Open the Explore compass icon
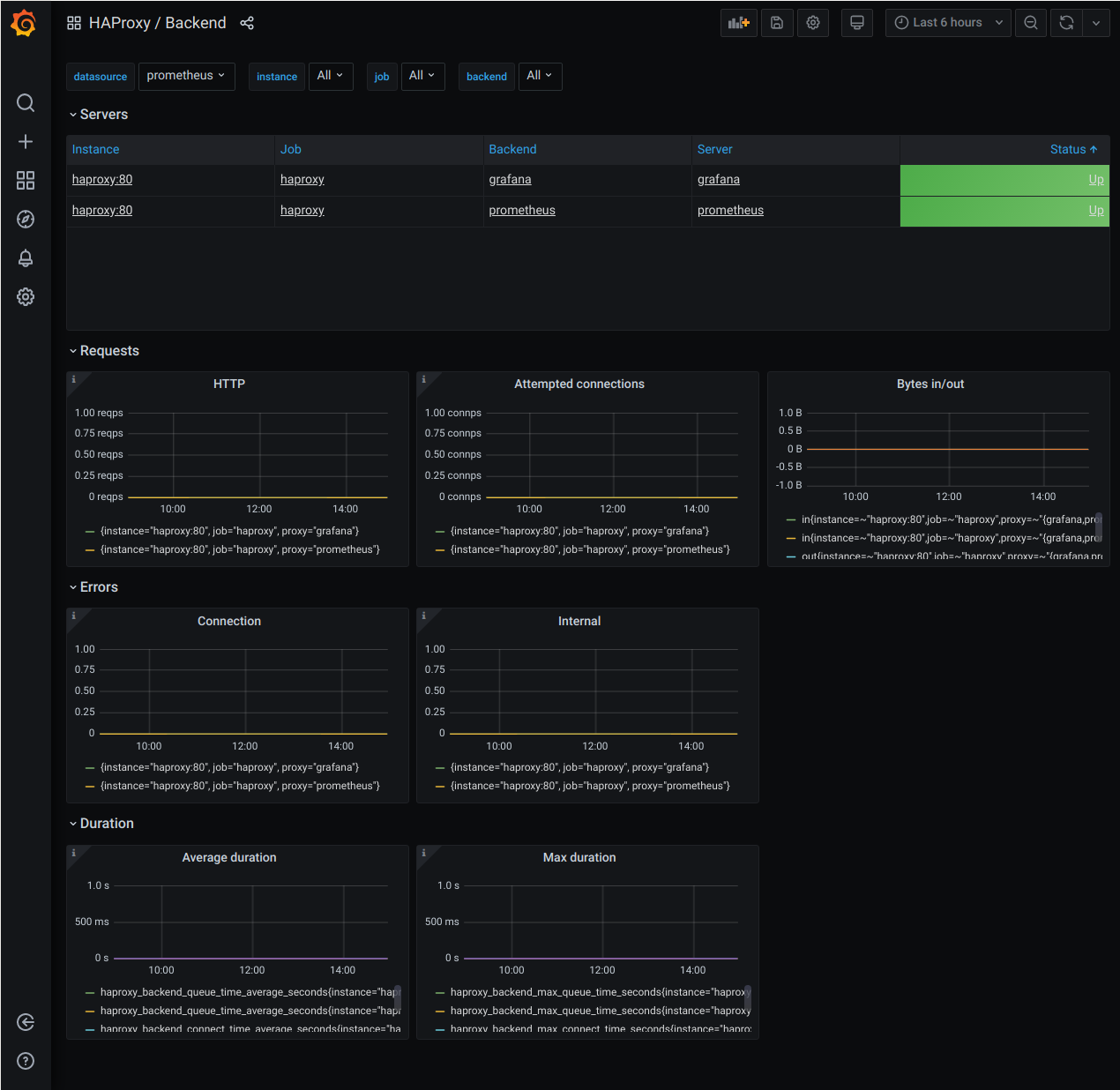 pyautogui.click(x=26, y=220)
